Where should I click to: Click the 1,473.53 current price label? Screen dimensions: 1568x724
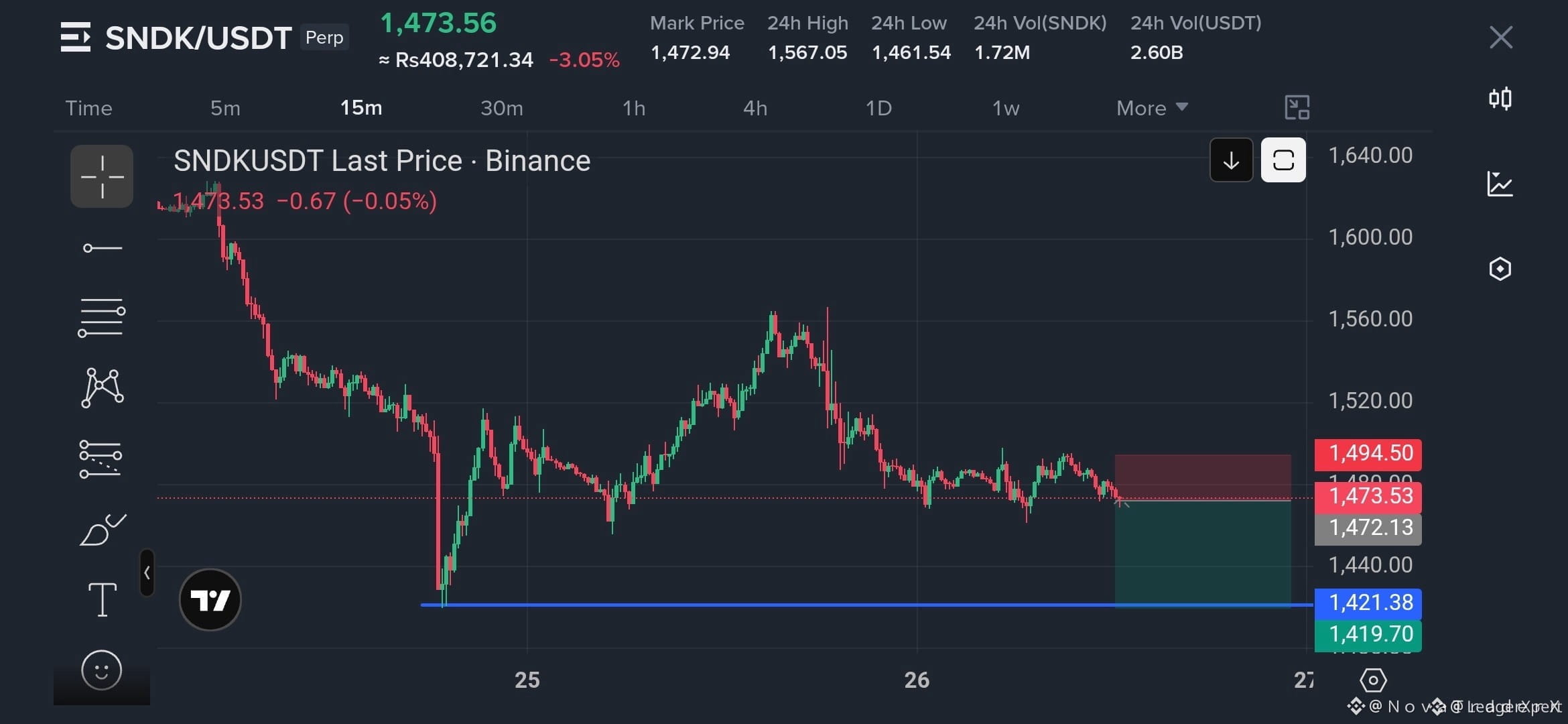tap(1368, 497)
